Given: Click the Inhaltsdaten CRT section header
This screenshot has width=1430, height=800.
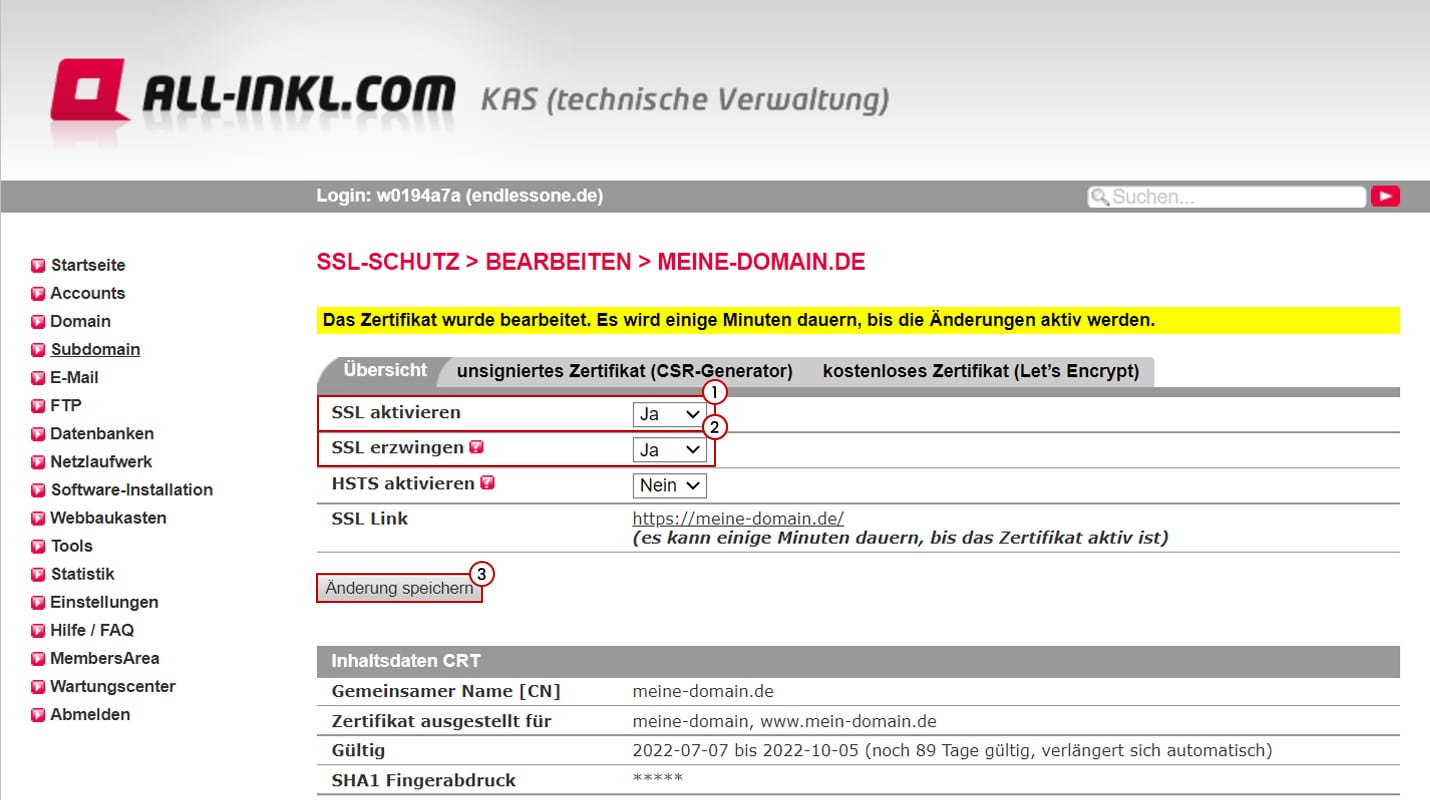Looking at the screenshot, I should (x=858, y=661).
